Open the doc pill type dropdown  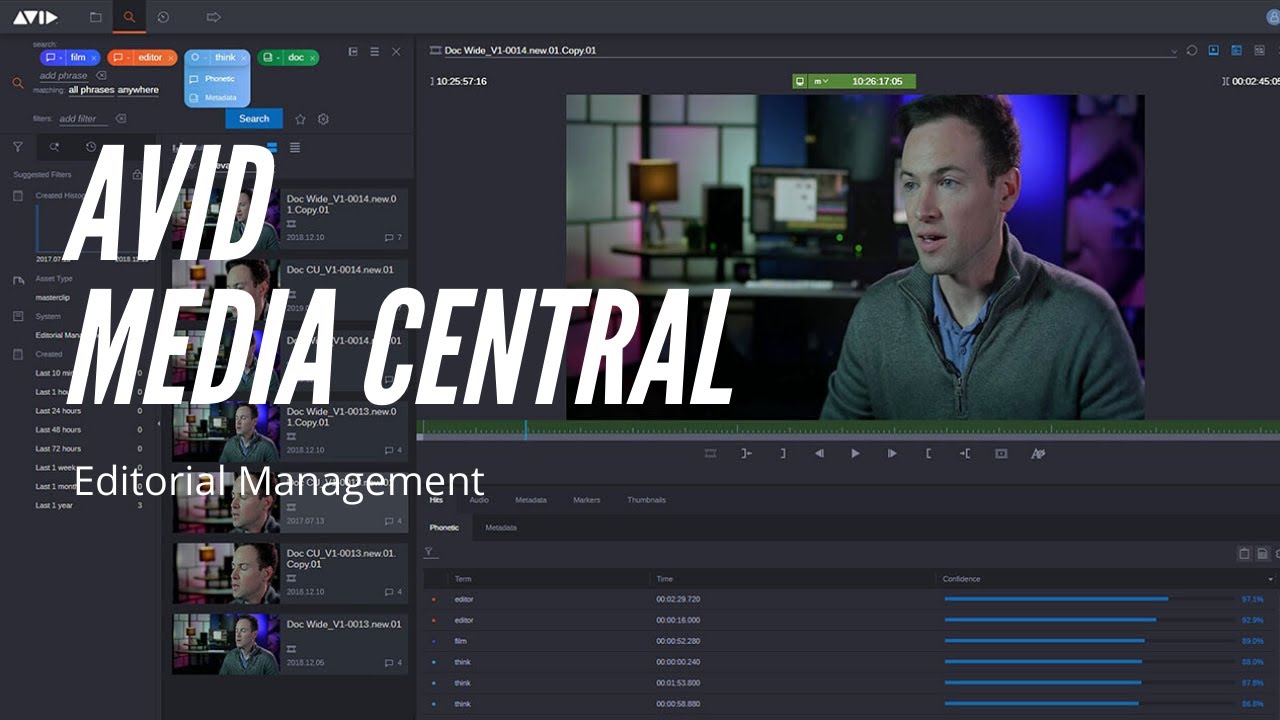pos(272,58)
